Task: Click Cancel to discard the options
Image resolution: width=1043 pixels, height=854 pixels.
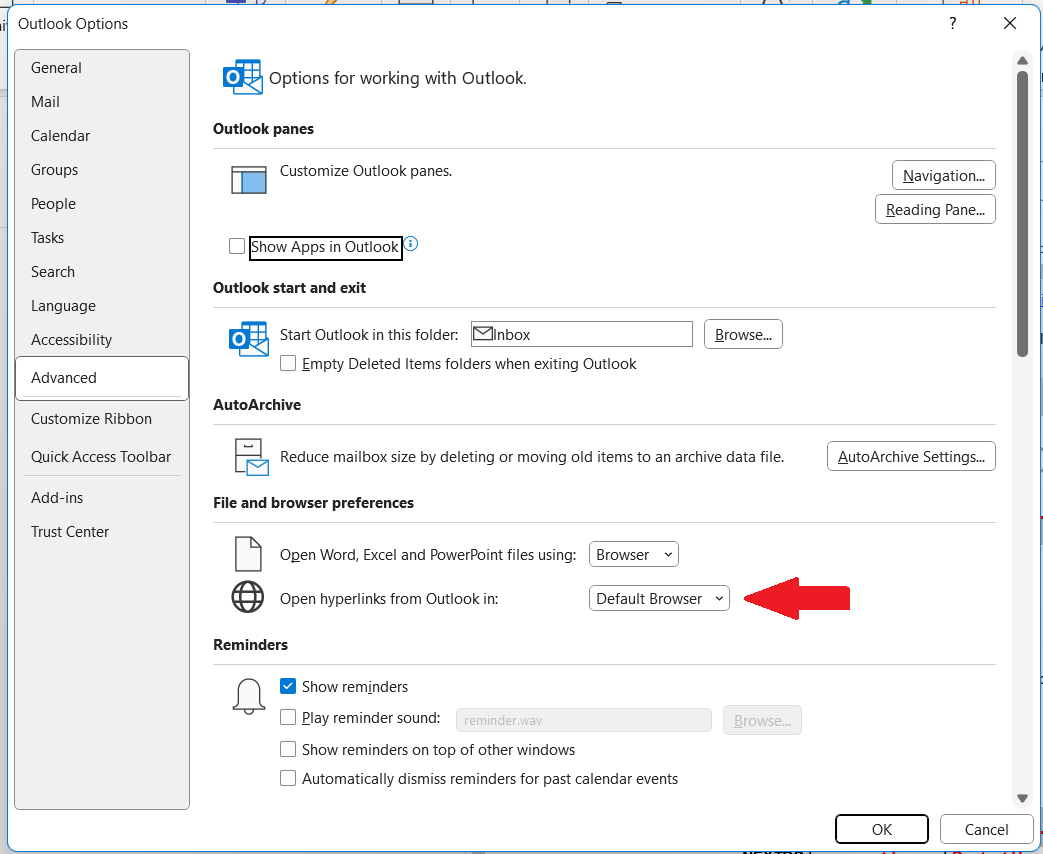Action: 986,829
